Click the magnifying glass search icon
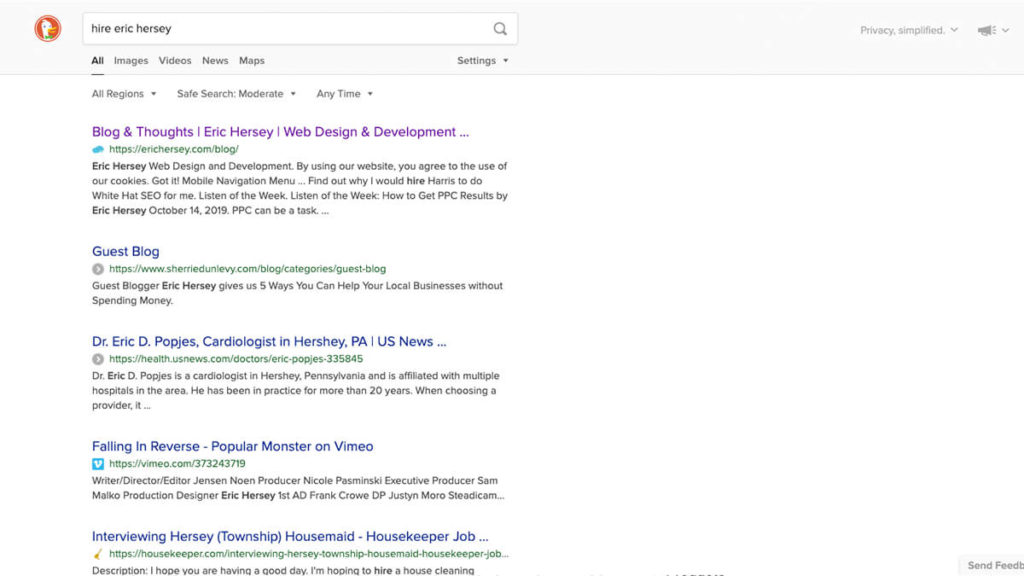 (500, 29)
